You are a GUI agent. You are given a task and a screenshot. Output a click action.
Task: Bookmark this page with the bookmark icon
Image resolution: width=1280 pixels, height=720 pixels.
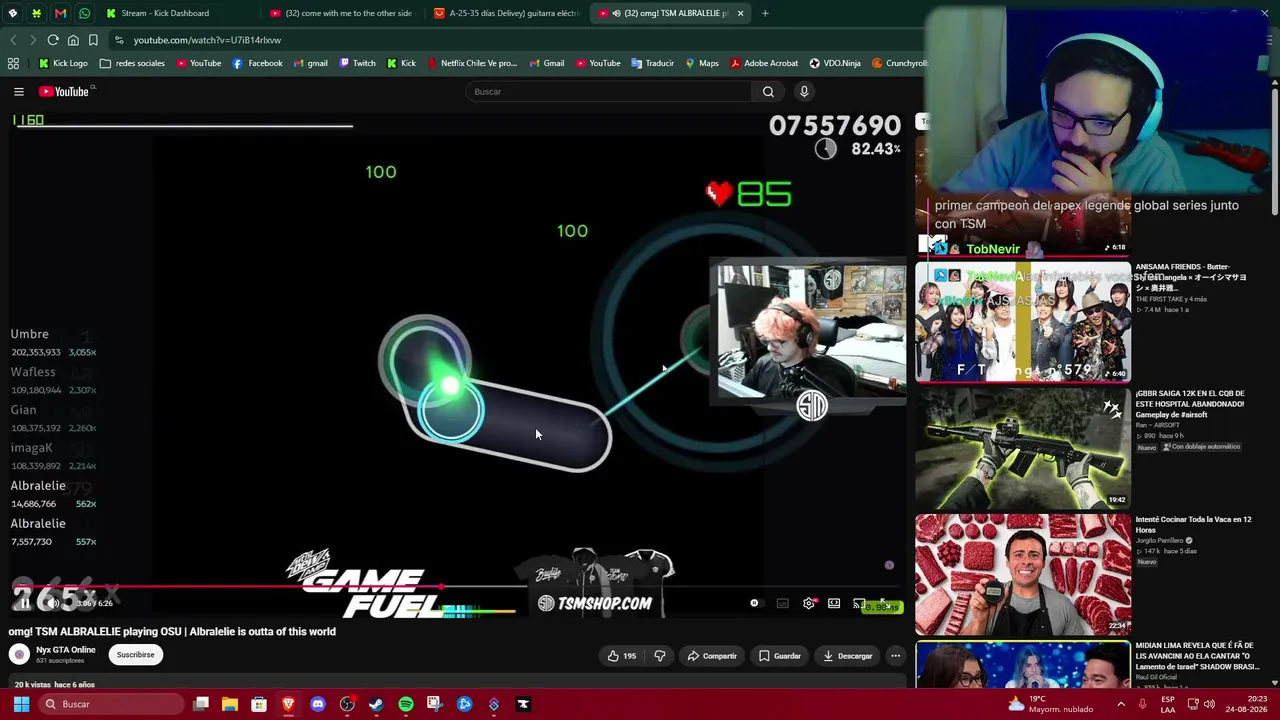pyautogui.click(x=93, y=40)
